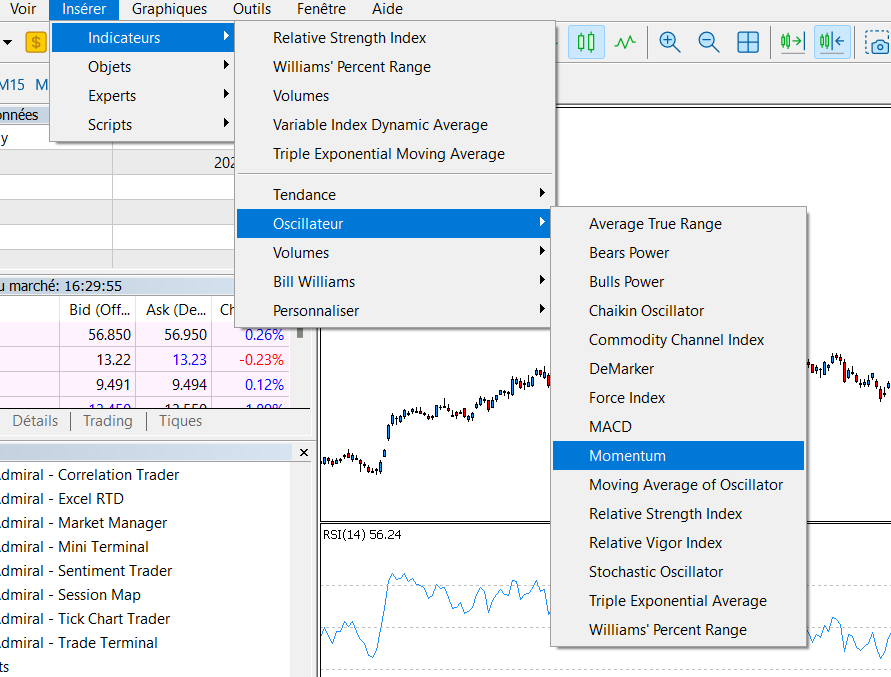Choose Stochastic Oscillator

pos(678,571)
